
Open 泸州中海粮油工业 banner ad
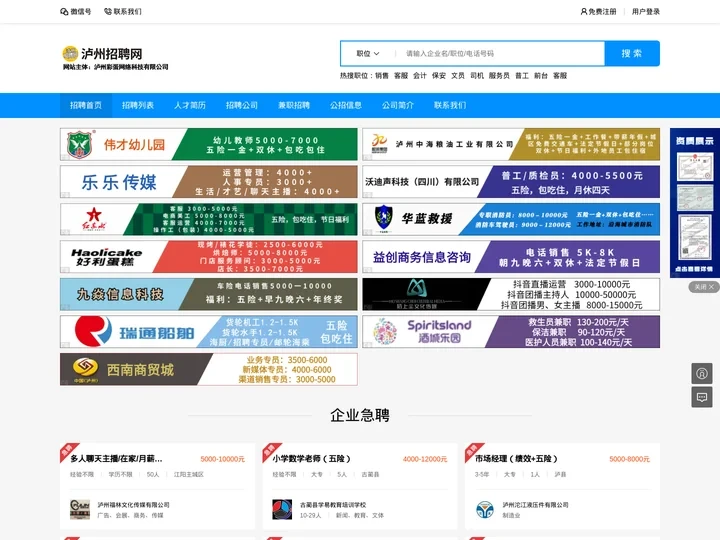[511, 144]
